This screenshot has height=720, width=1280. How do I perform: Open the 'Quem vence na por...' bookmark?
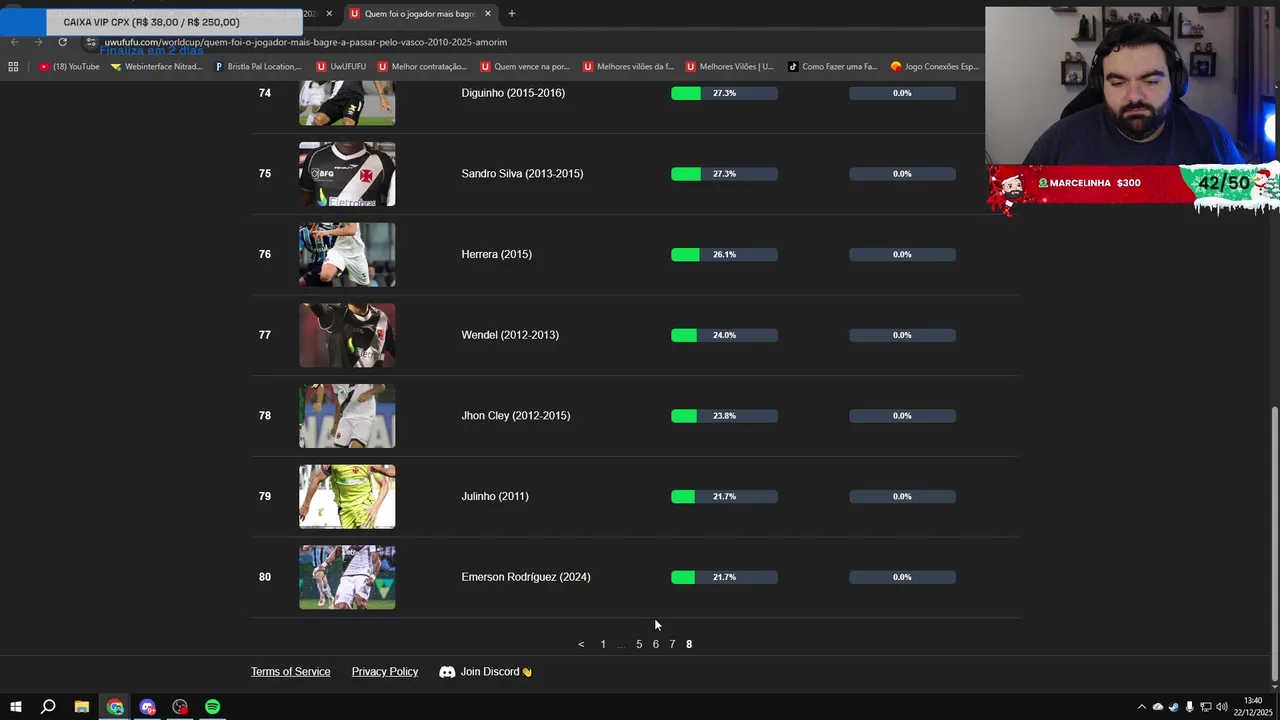coord(525,67)
